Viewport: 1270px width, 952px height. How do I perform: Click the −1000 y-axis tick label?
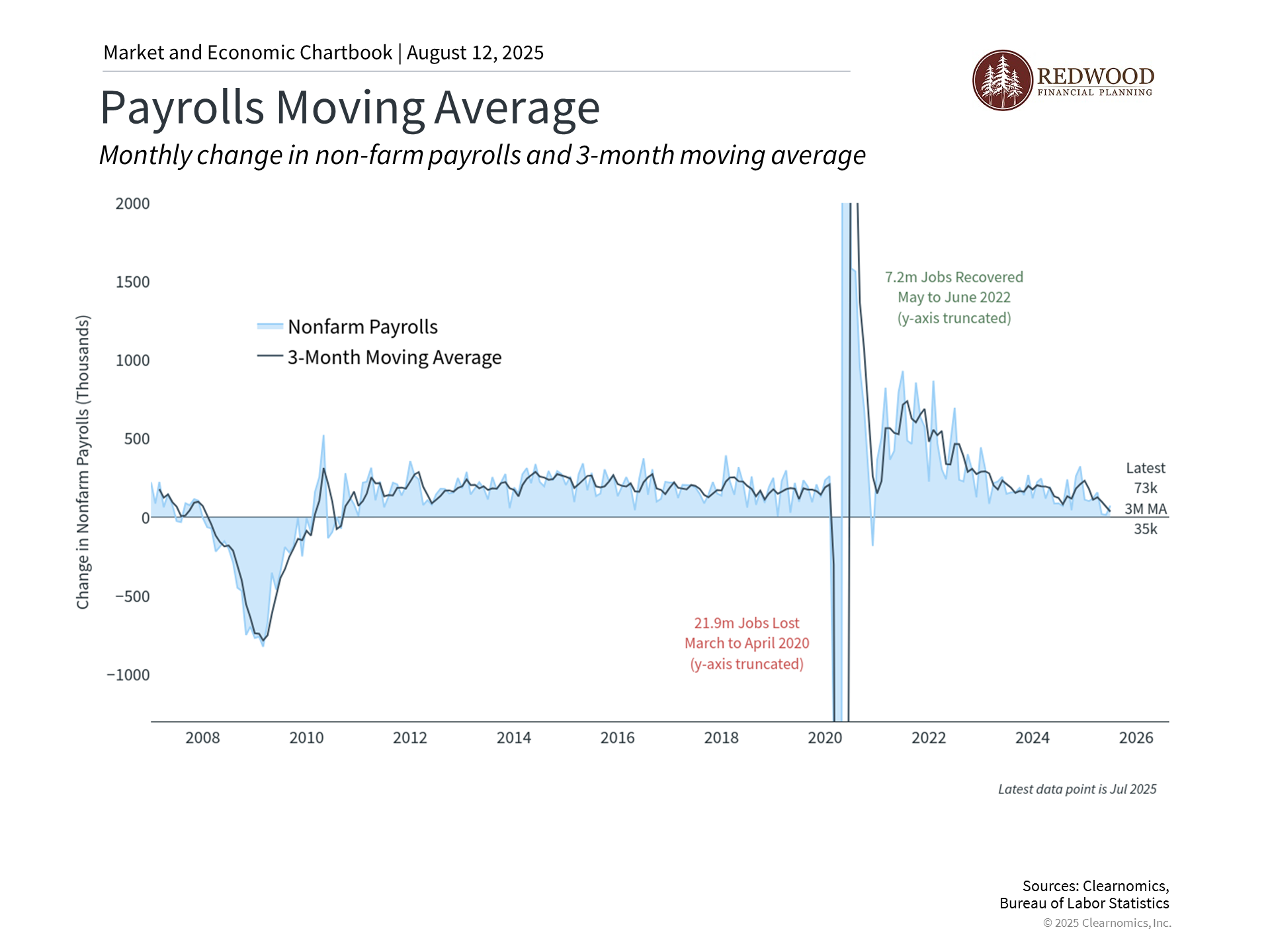pos(128,675)
